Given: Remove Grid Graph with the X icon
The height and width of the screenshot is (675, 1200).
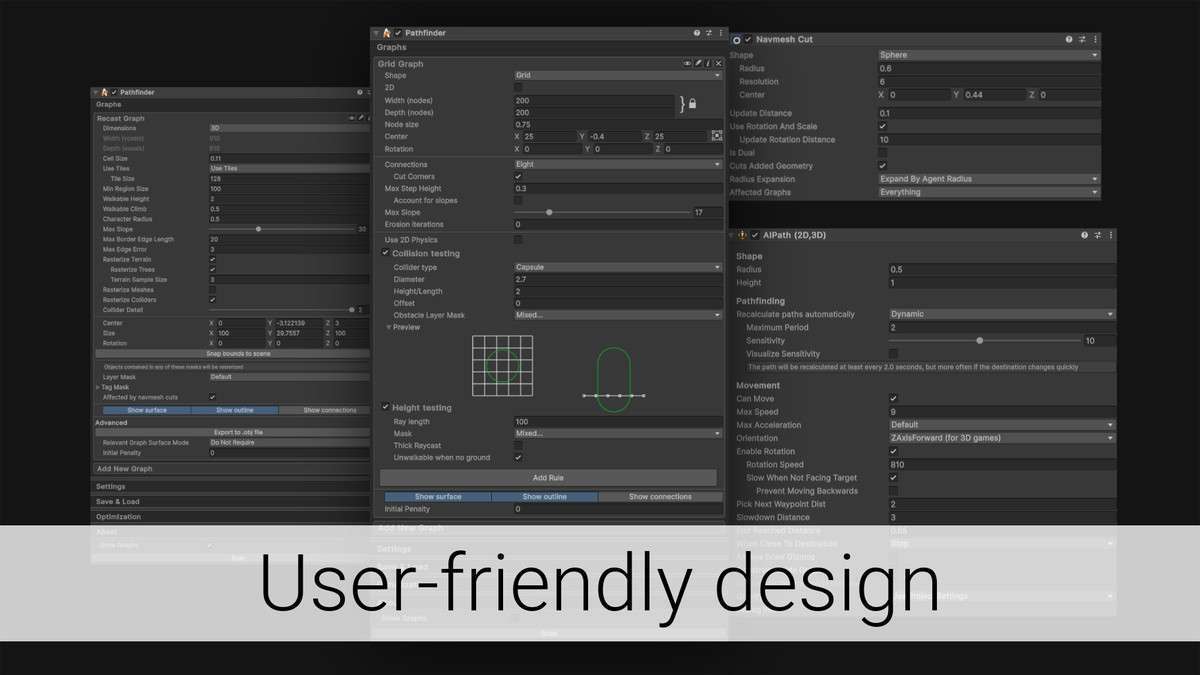Looking at the screenshot, I should point(718,63).
